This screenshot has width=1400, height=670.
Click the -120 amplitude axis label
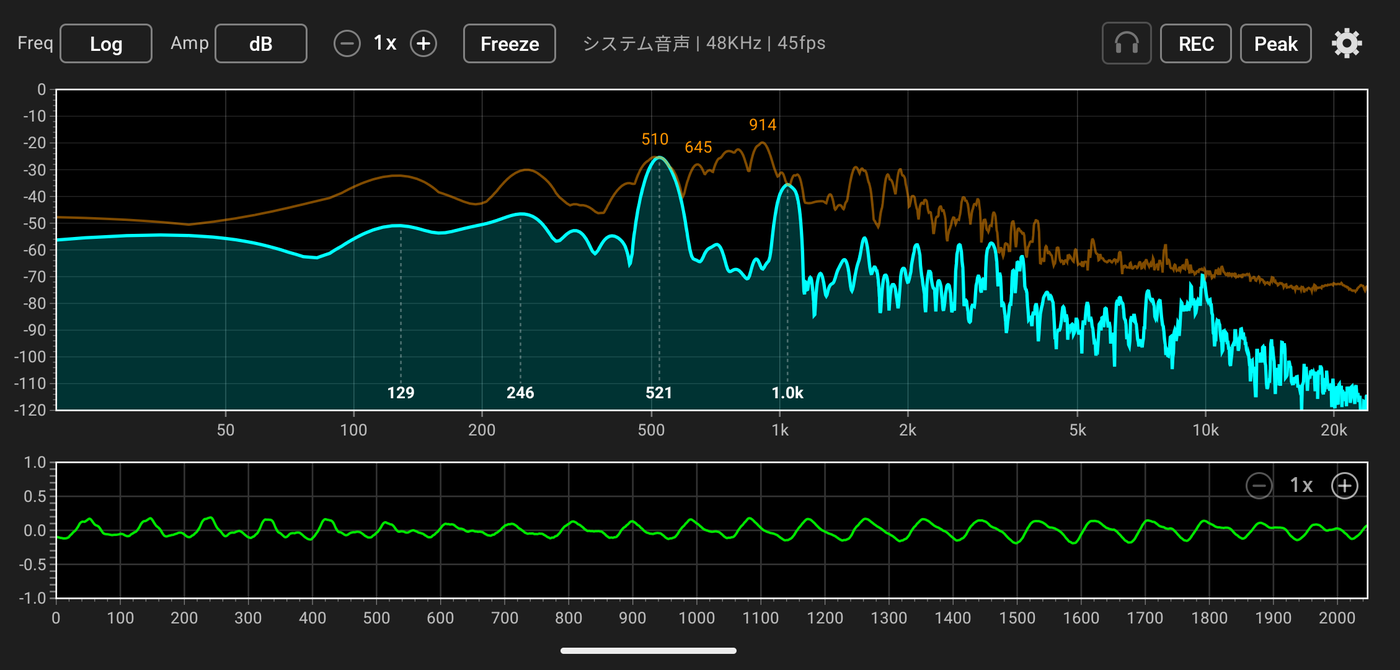[x=32, y=410]
